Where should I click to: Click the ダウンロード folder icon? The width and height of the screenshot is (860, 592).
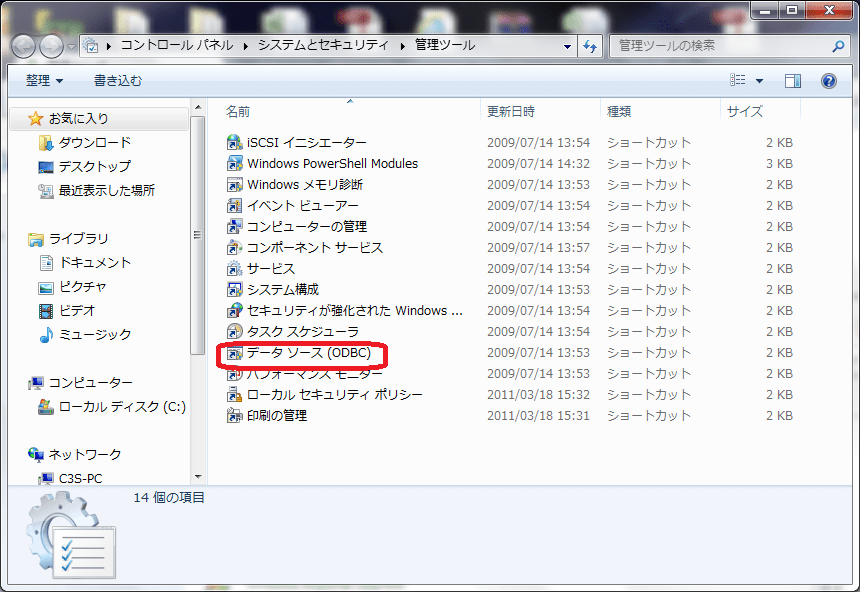(x=46, y=143)
